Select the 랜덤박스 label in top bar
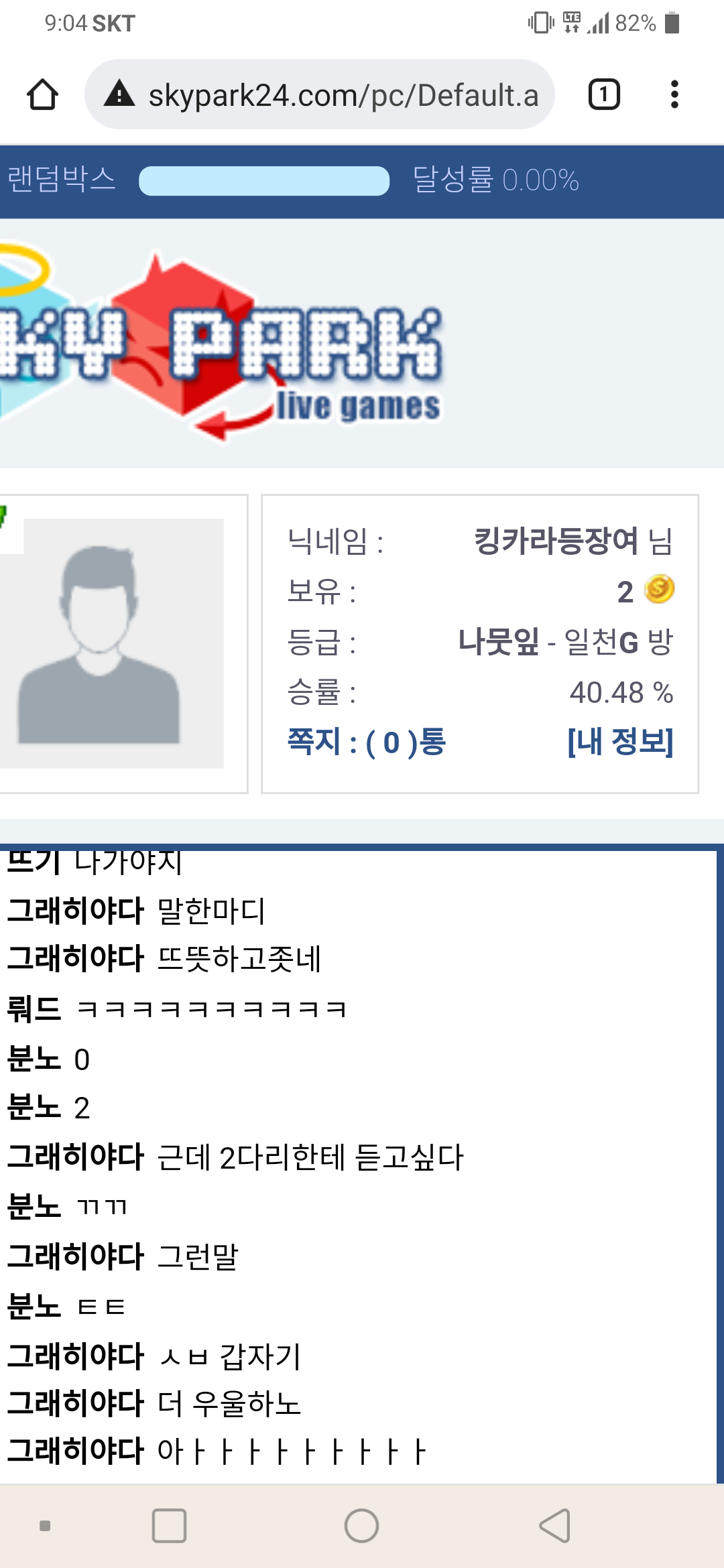The width and height of the screenshot is (724, 1568). [x=62, y=180]
